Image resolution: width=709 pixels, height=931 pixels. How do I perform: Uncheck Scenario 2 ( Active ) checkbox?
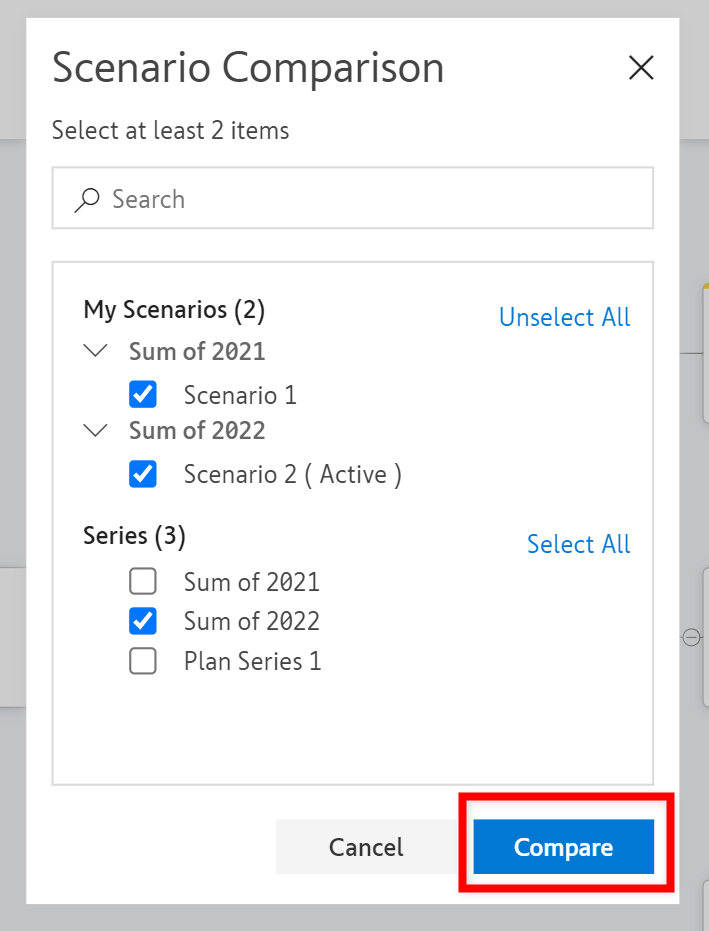pyautogui.click(x=143, y=474)
